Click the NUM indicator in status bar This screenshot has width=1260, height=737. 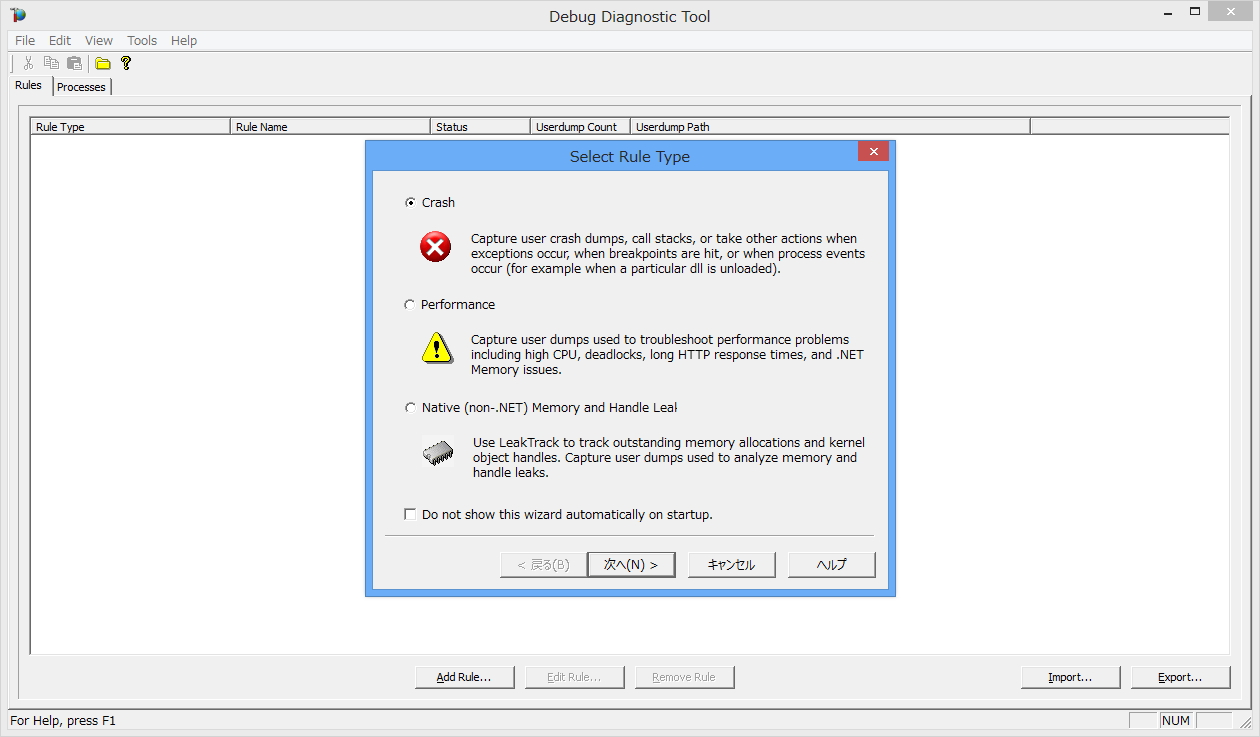point(1176,720)
